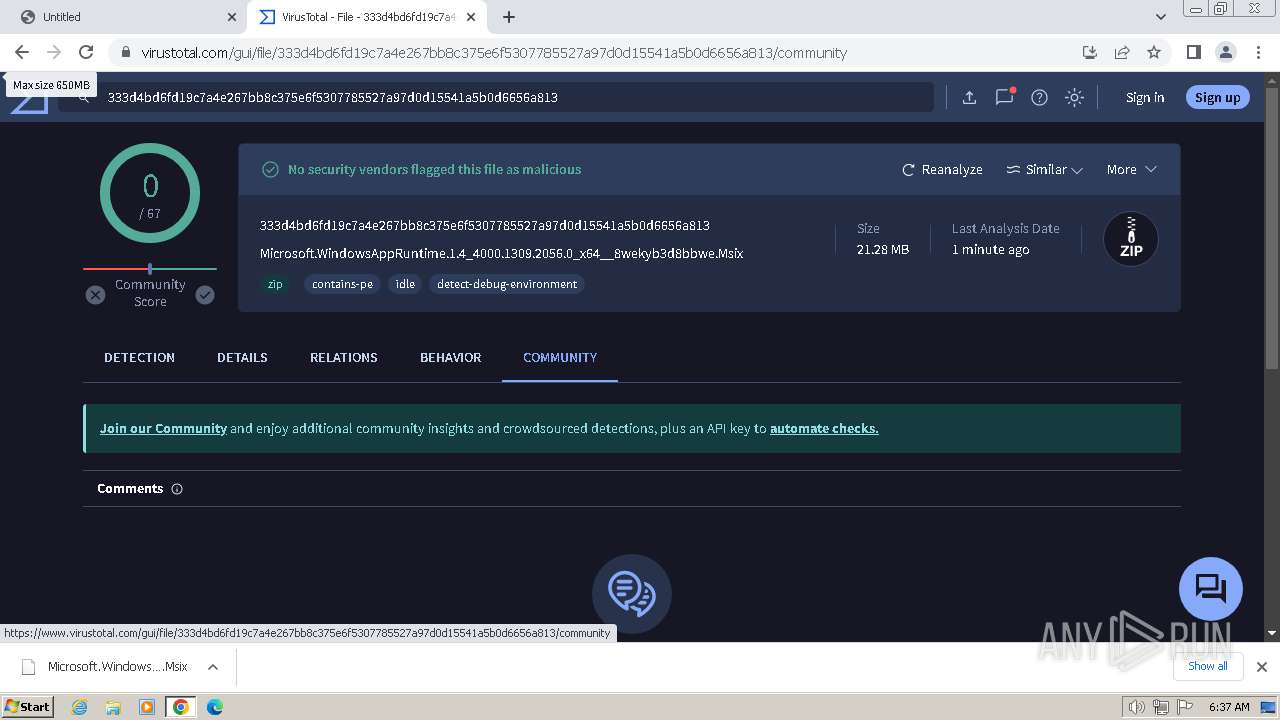Click the search magnifier icon
The height and width of the screenshot is (720, 1280).
[x=84, y=97]
